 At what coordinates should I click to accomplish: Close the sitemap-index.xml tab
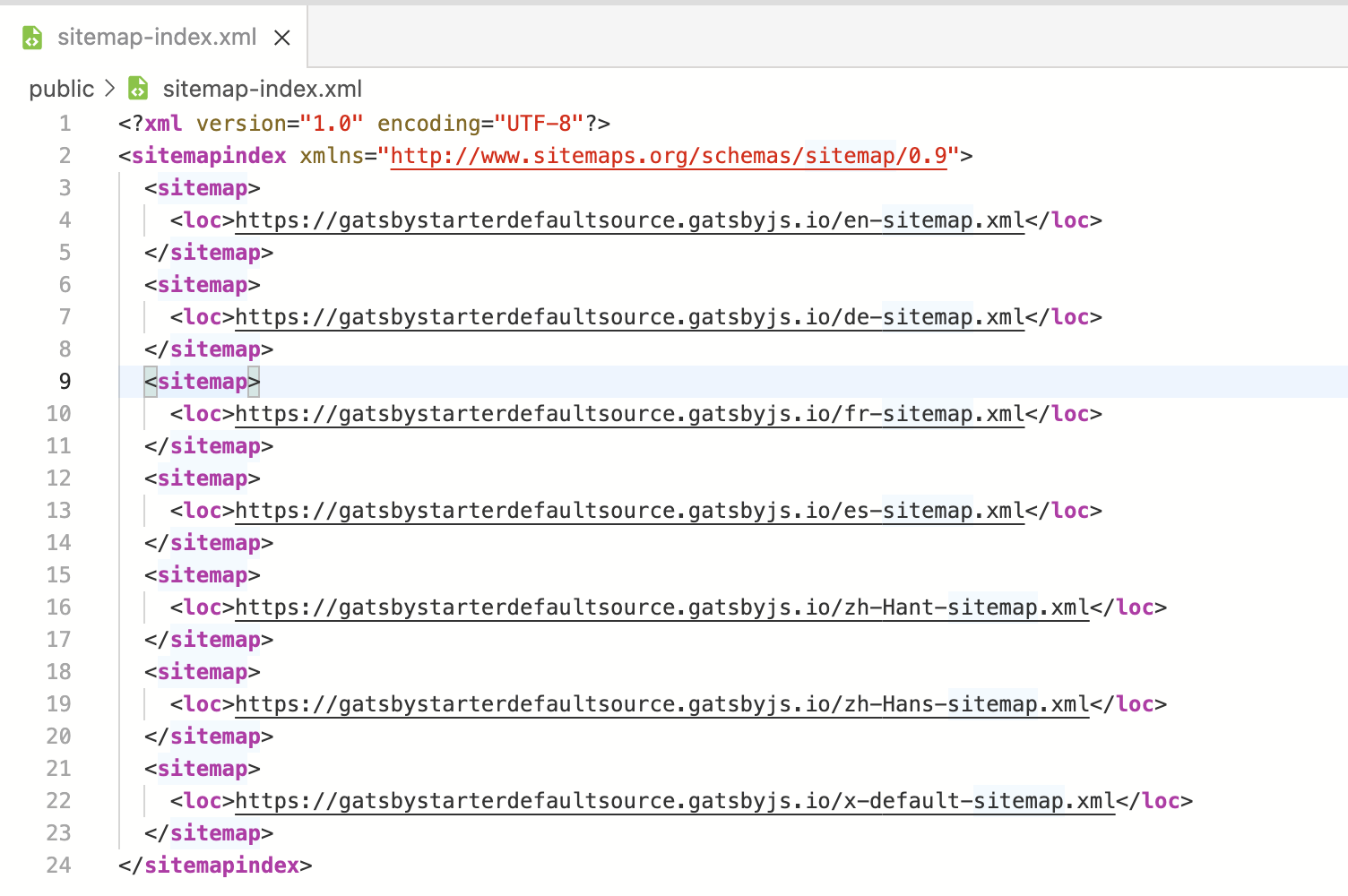pos(282,38)
